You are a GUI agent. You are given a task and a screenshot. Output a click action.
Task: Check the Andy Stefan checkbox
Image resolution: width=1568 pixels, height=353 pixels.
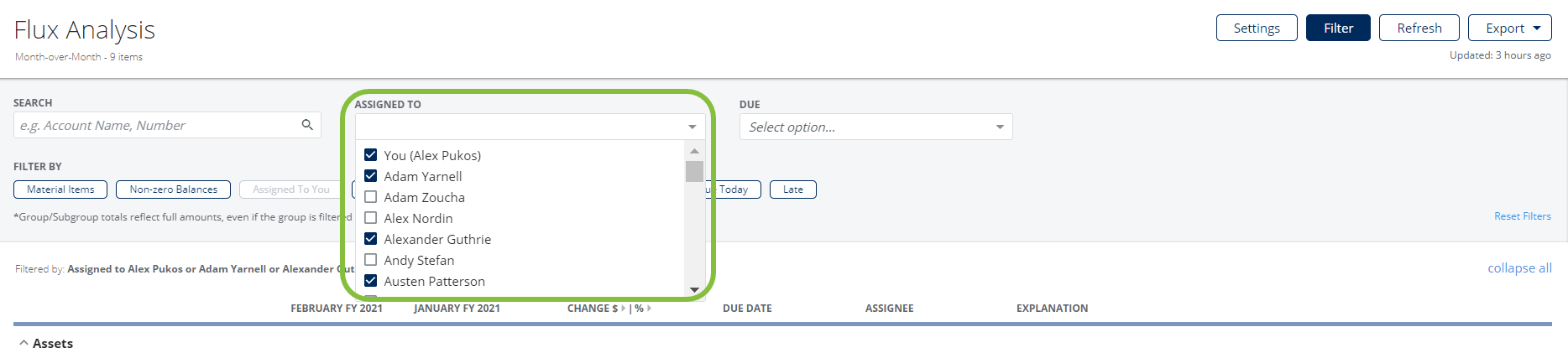pos(370,260)
